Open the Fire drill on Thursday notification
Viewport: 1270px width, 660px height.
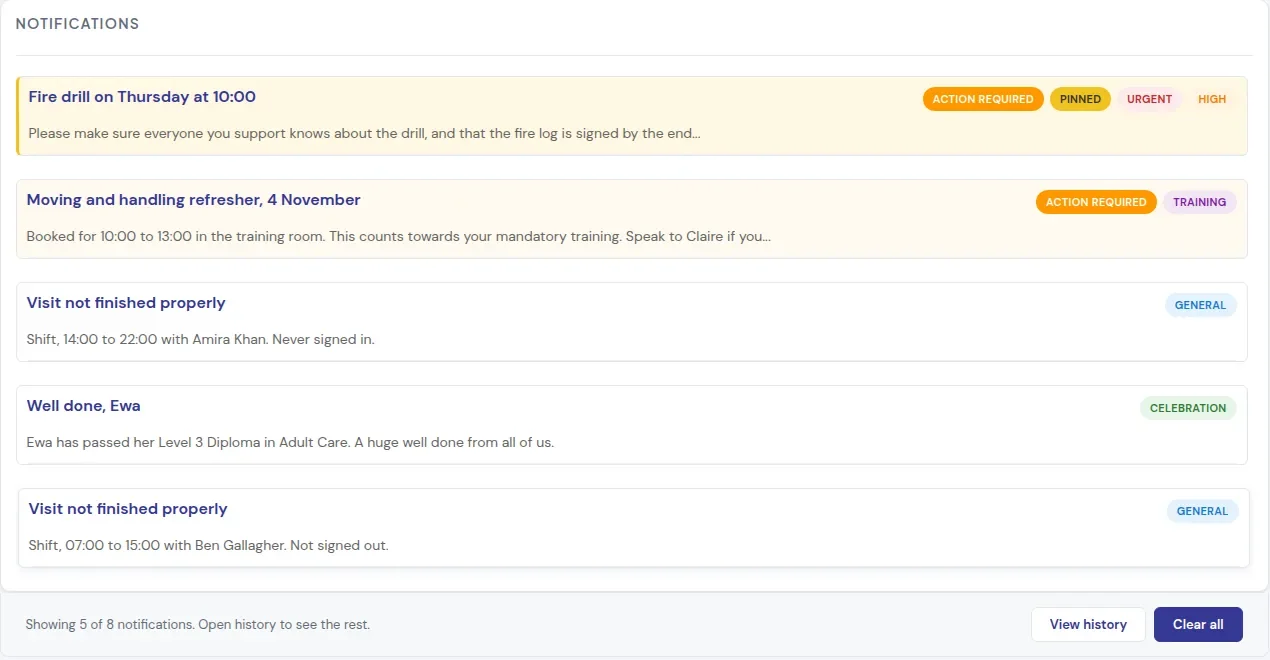[x=632, y=116]
